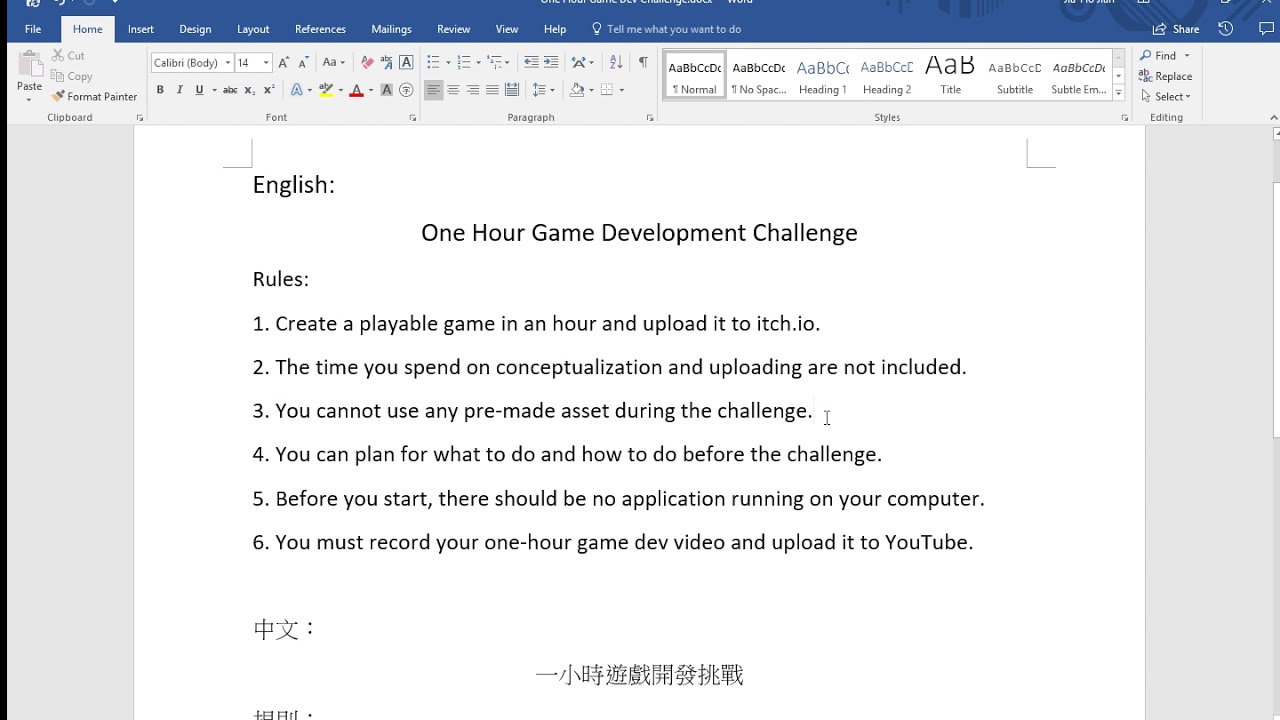Open the Font dialog launcher
The height and width of the screenshot is (720, 1280).
coord(412,118)
